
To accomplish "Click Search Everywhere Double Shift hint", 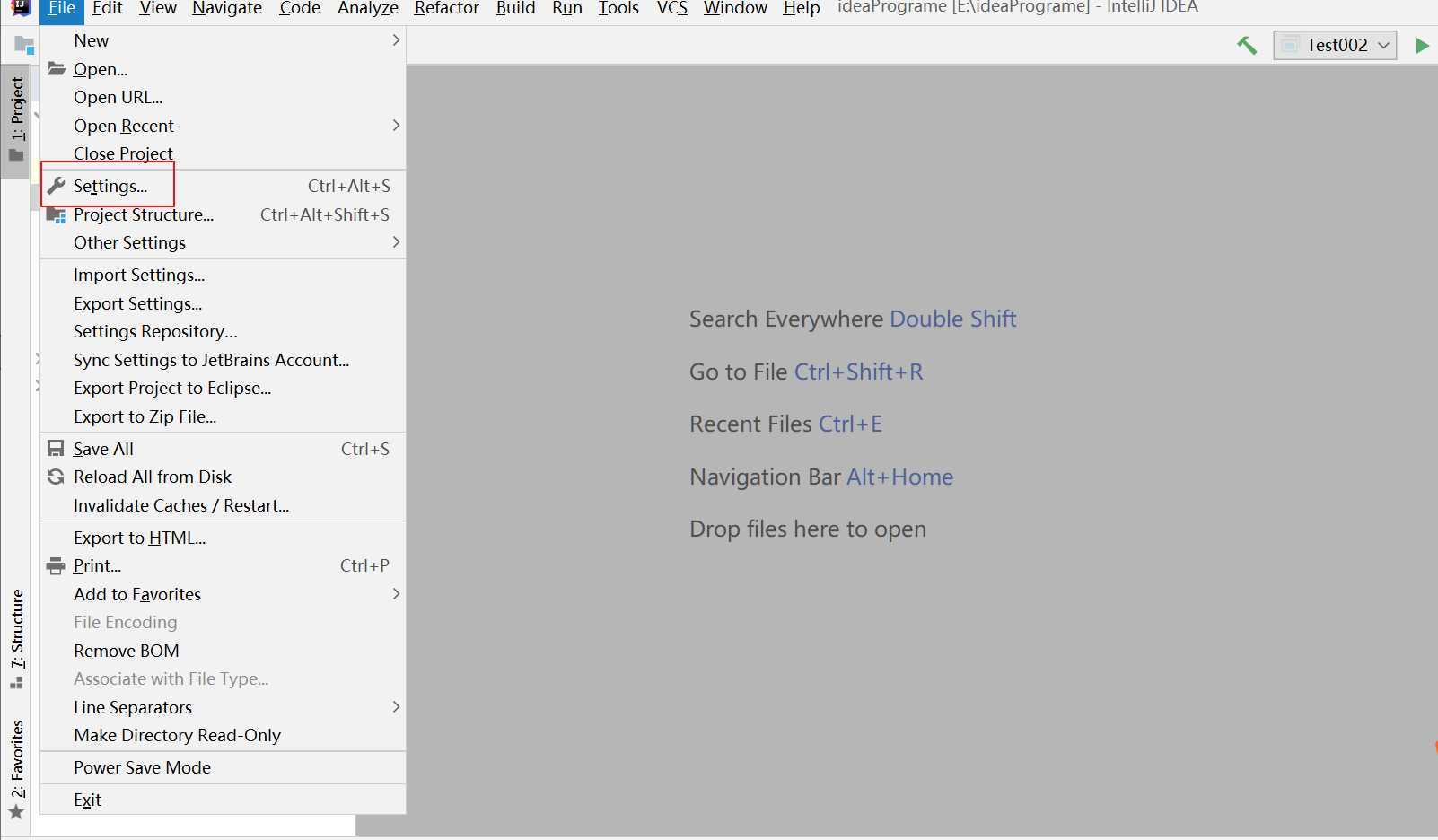I will [x=853, y=319].
